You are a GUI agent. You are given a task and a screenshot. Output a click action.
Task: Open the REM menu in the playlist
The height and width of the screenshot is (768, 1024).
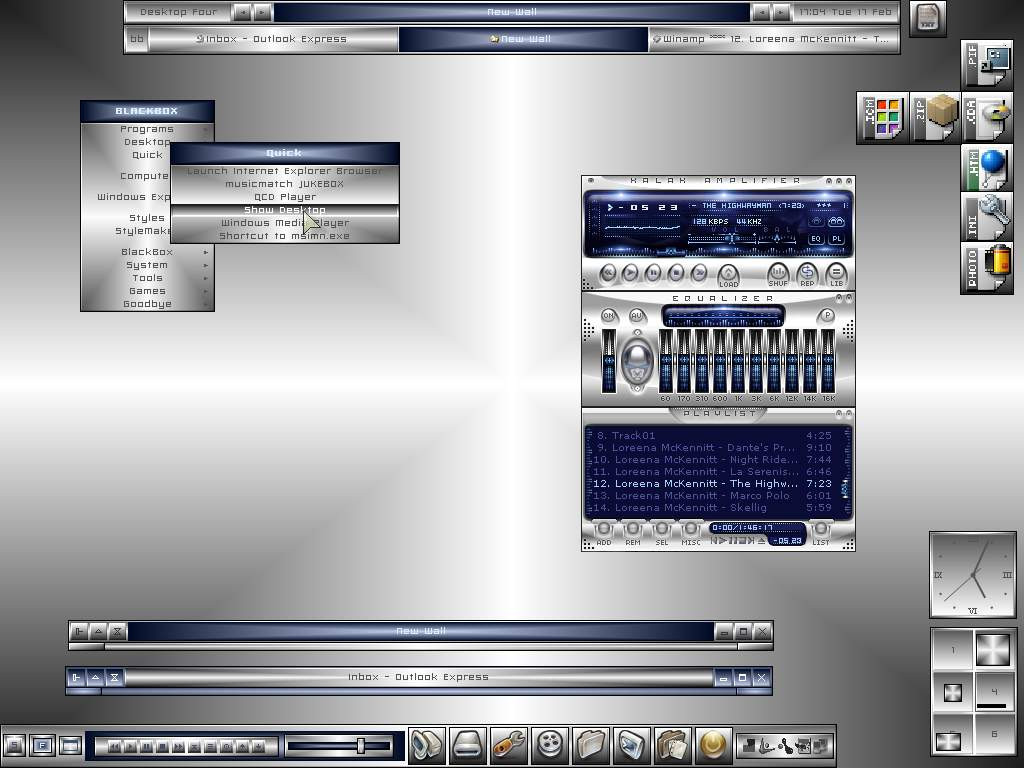tap(632, 534)
